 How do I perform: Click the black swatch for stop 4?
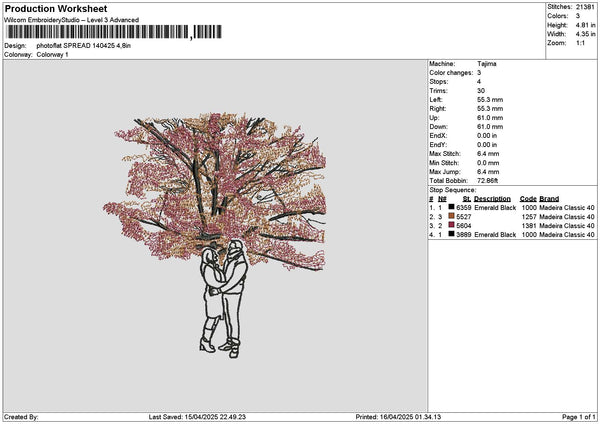coord(452,234)
